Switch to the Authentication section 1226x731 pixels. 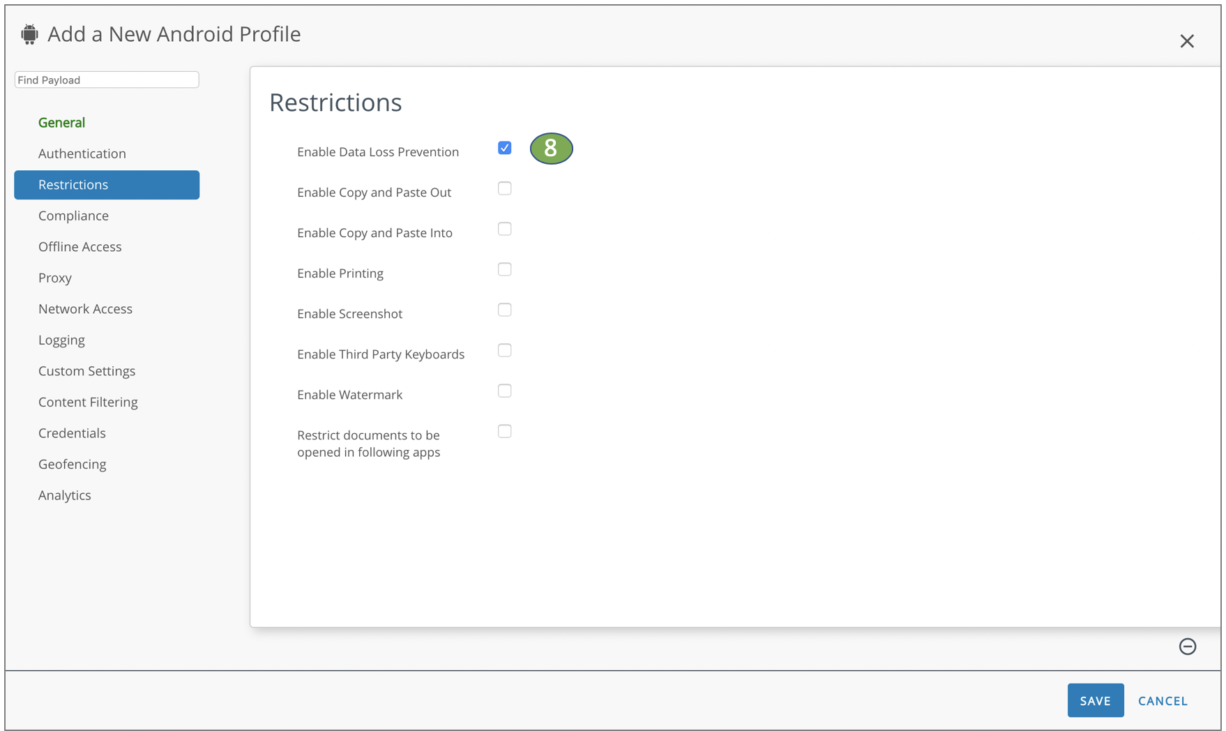click(82, 153)
